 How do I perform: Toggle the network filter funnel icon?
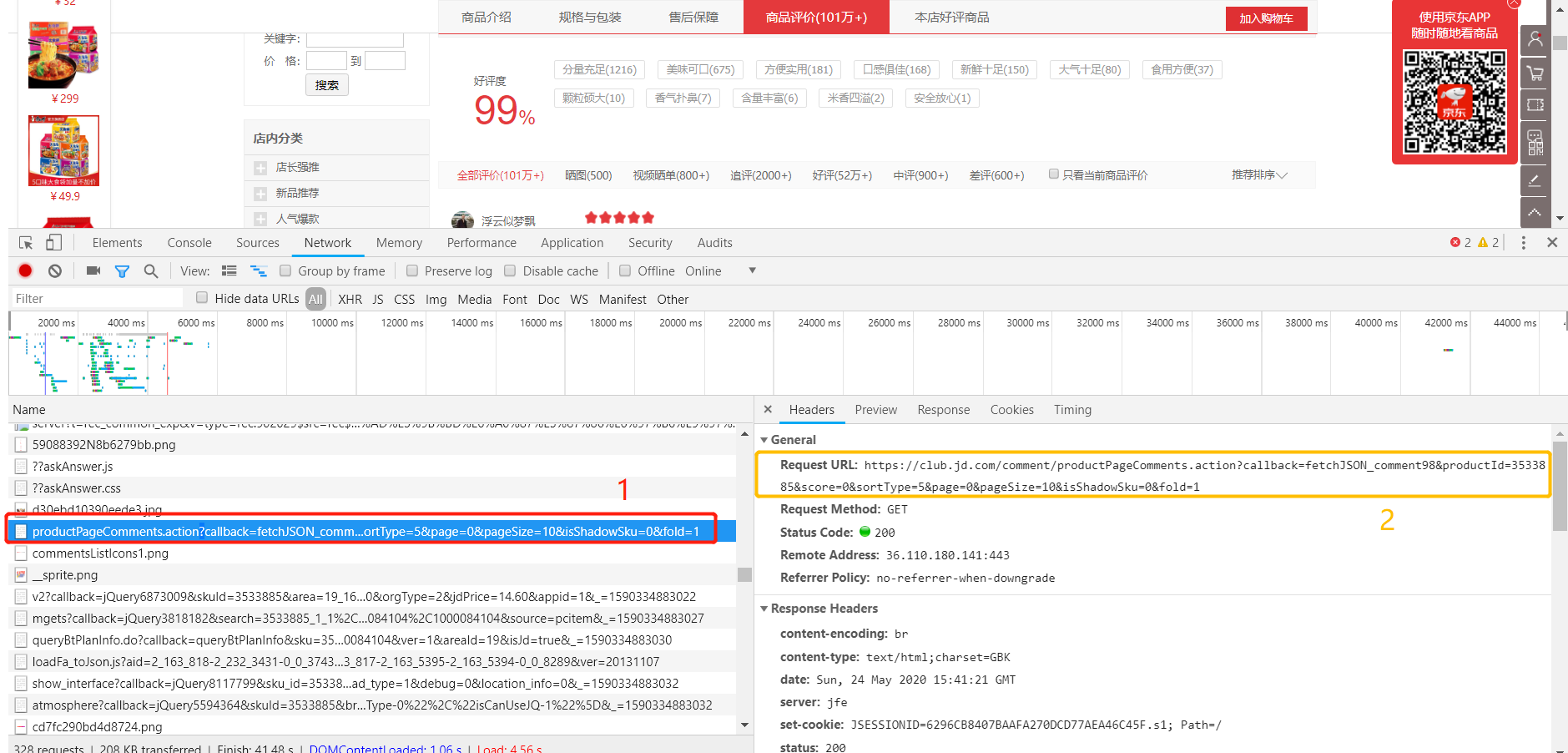pyautogui.click(x=122, y=271)
